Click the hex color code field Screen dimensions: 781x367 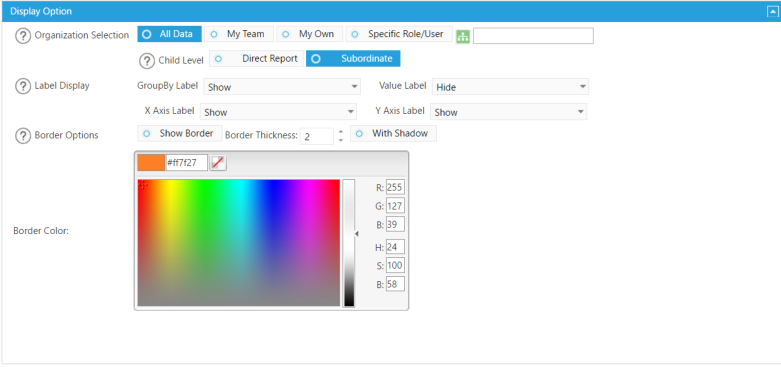(186, 162)
